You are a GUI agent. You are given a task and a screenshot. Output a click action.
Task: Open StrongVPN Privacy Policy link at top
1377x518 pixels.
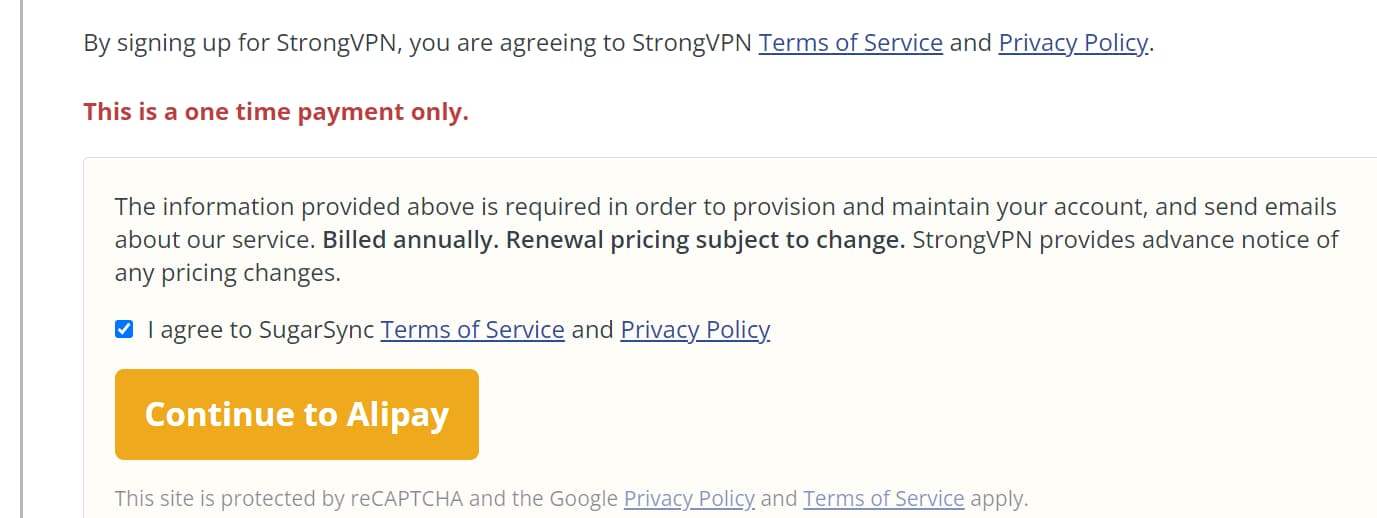tap(1072, 43)
